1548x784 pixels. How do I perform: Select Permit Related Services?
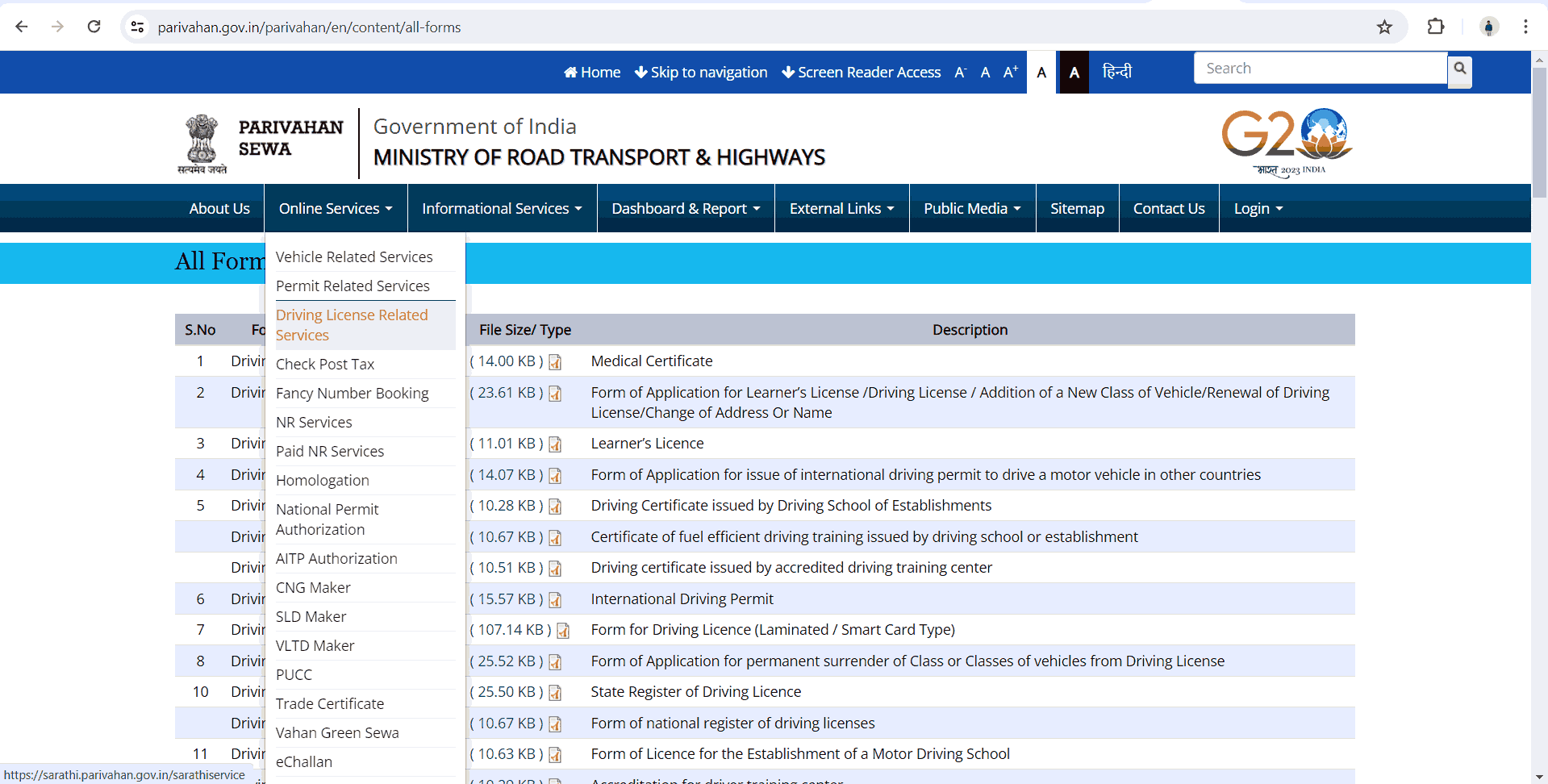click(x=365, y=286)
